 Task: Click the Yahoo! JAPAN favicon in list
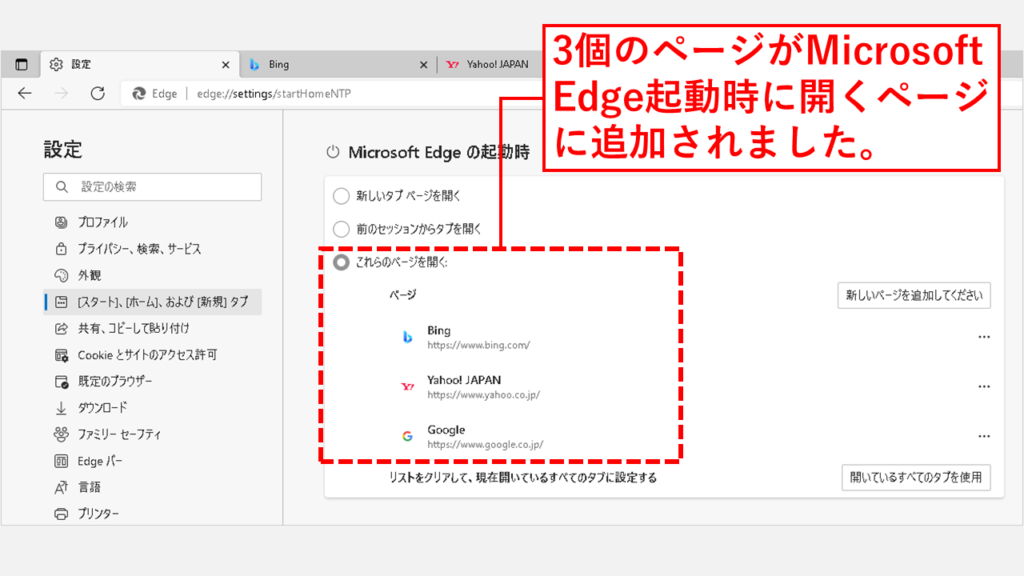tap(408, 387)
